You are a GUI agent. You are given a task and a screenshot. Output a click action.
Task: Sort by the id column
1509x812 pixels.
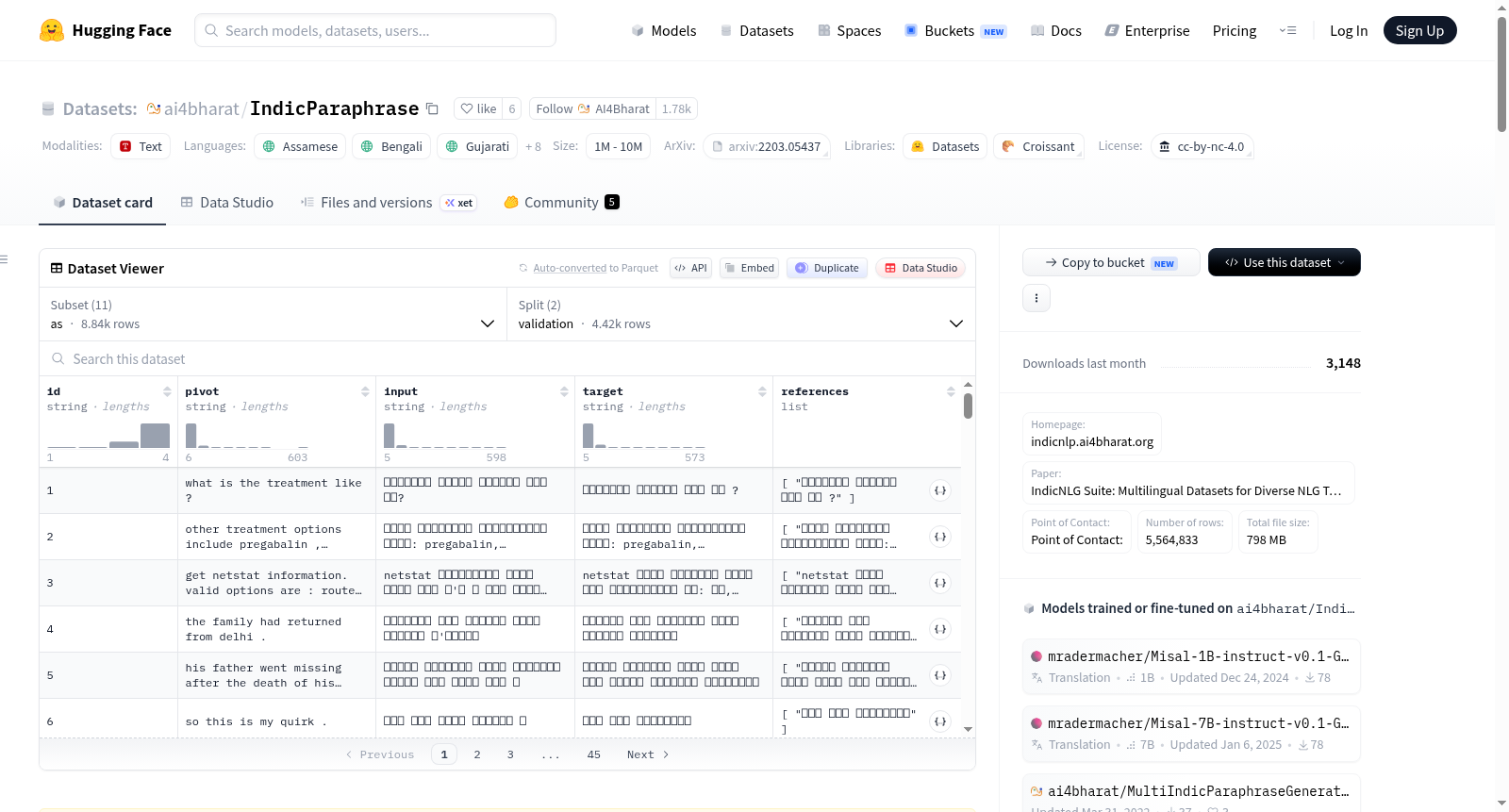click(x=167, y=391)
